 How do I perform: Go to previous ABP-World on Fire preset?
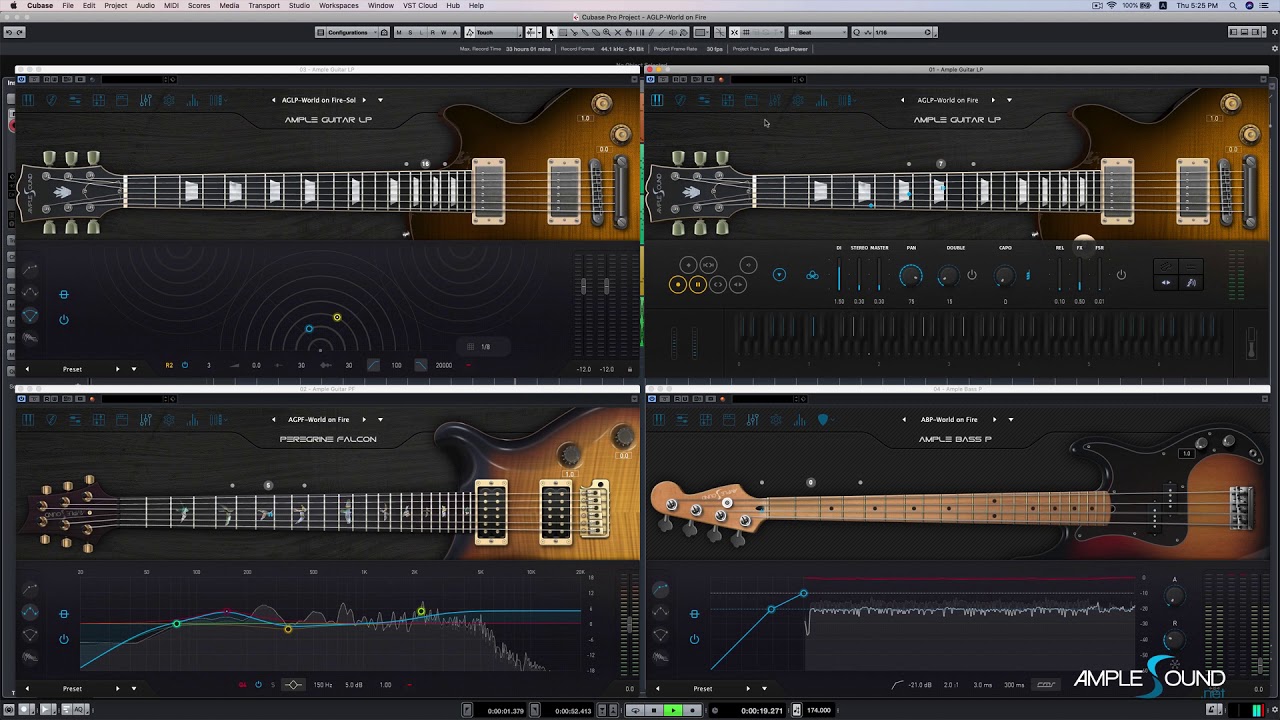click(x=904, y=420)
